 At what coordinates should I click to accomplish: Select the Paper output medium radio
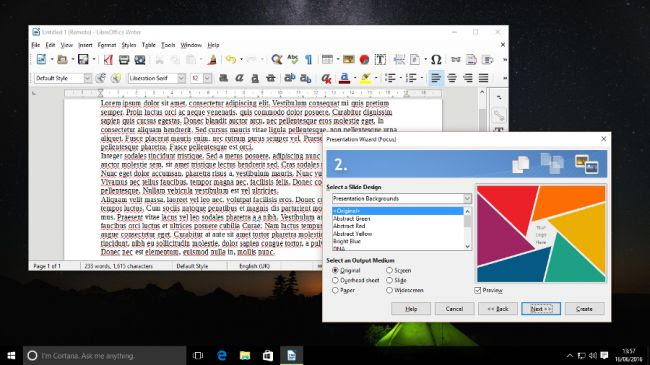(335, 290)
